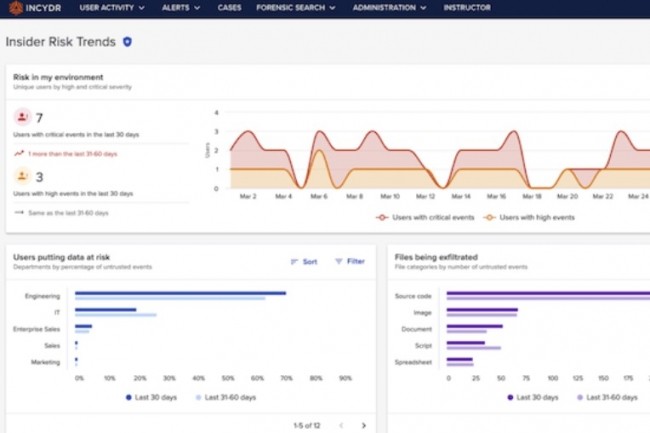Open the Cases page
This screenshot has width=650, height=433.
pyautogui.click(x=230, y=8)
